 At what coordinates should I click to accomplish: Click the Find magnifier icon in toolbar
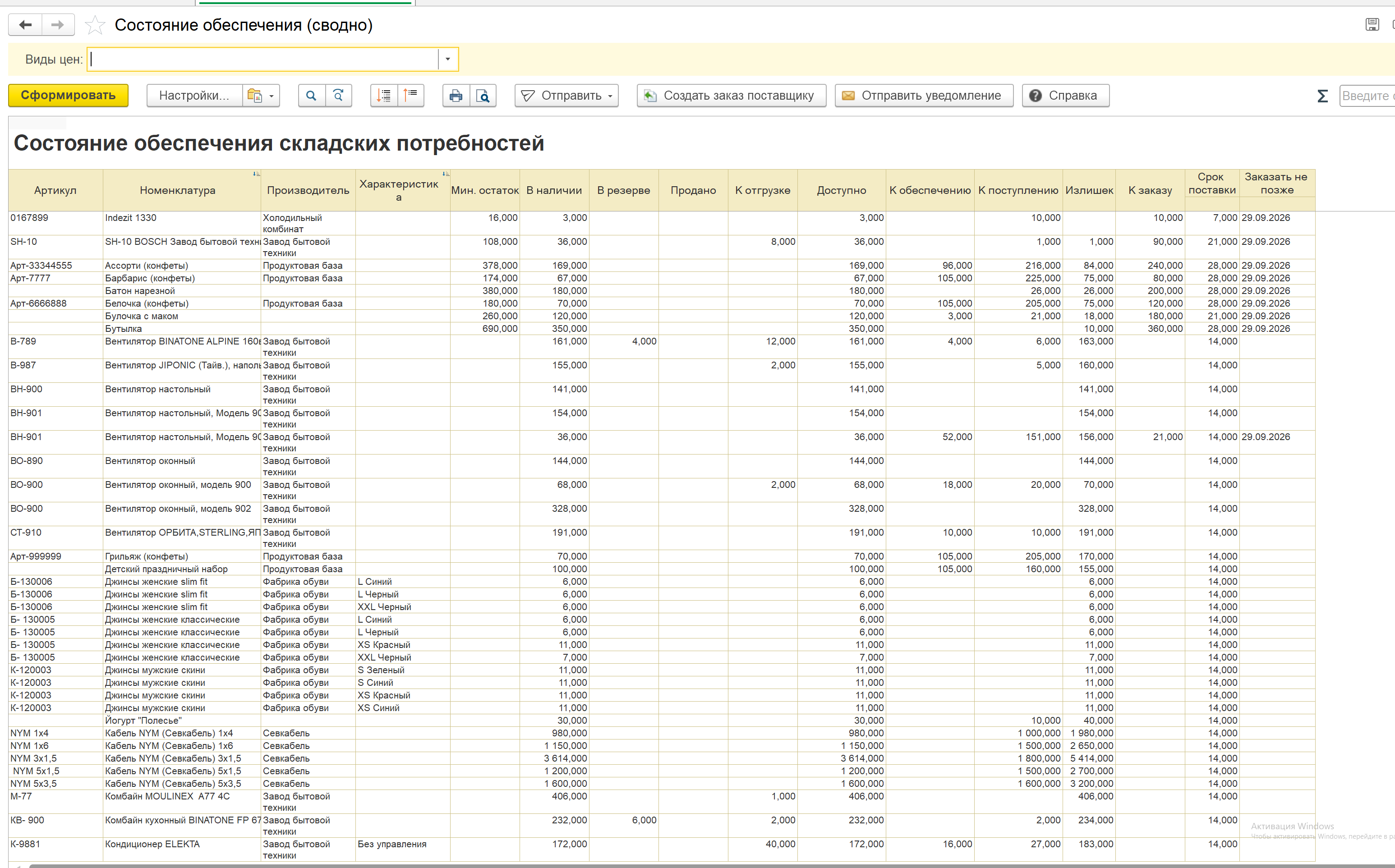311,95
